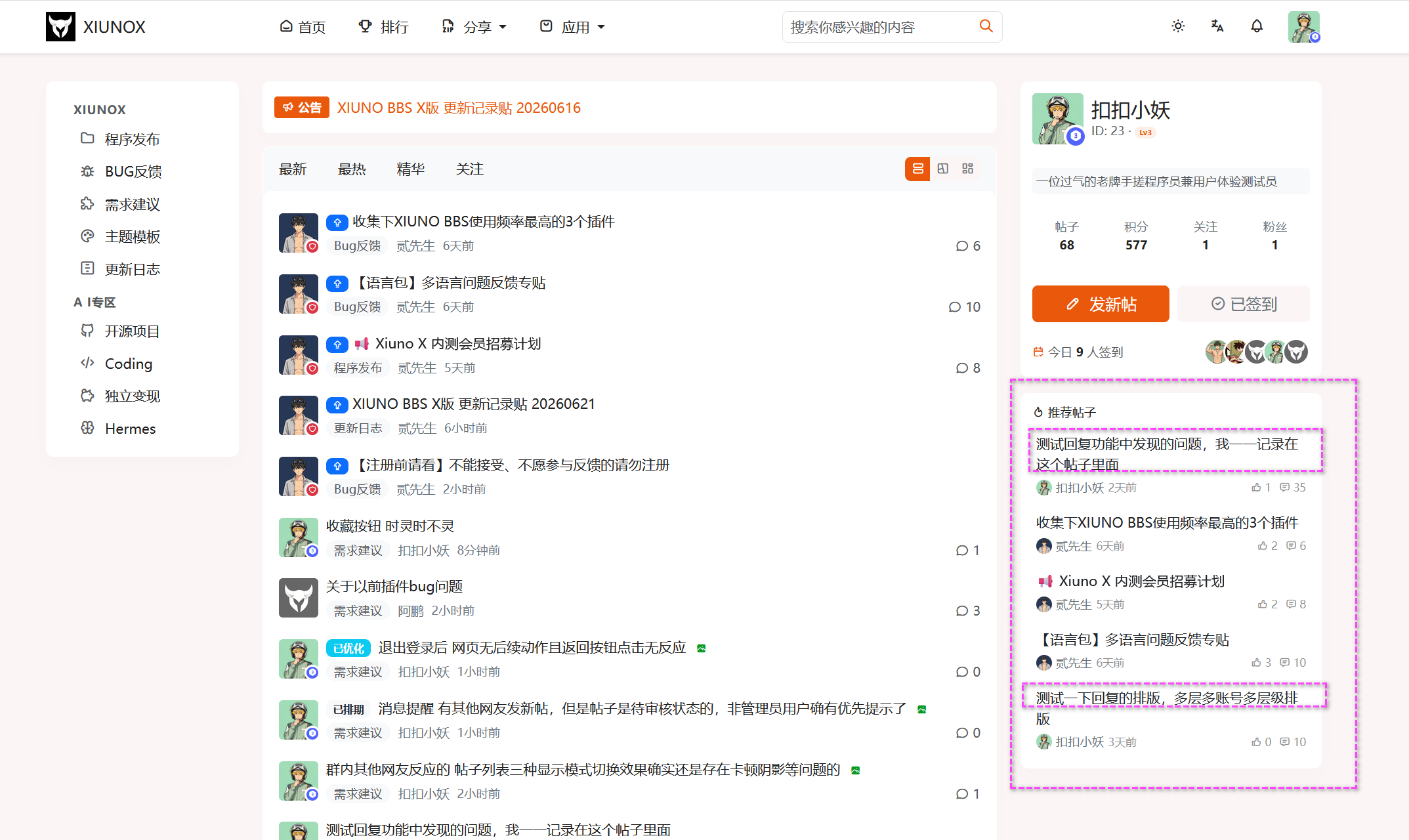1409x840 pixels.
Task: Click 程序发布 tag under Xiuno X post
Action: [358, 368]
